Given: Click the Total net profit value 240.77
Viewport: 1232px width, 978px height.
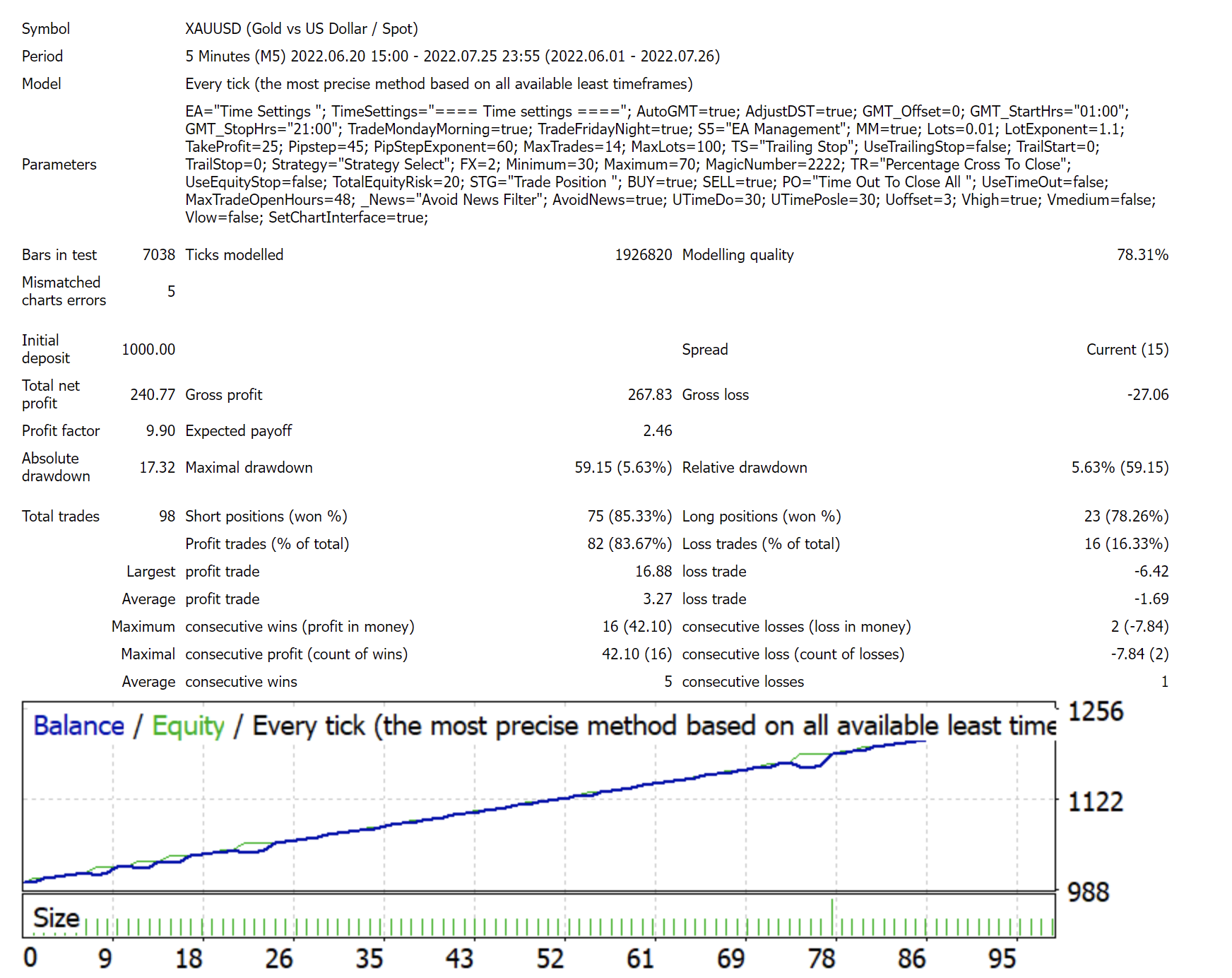Looking at the screenshot, I should tap(153, 395).
